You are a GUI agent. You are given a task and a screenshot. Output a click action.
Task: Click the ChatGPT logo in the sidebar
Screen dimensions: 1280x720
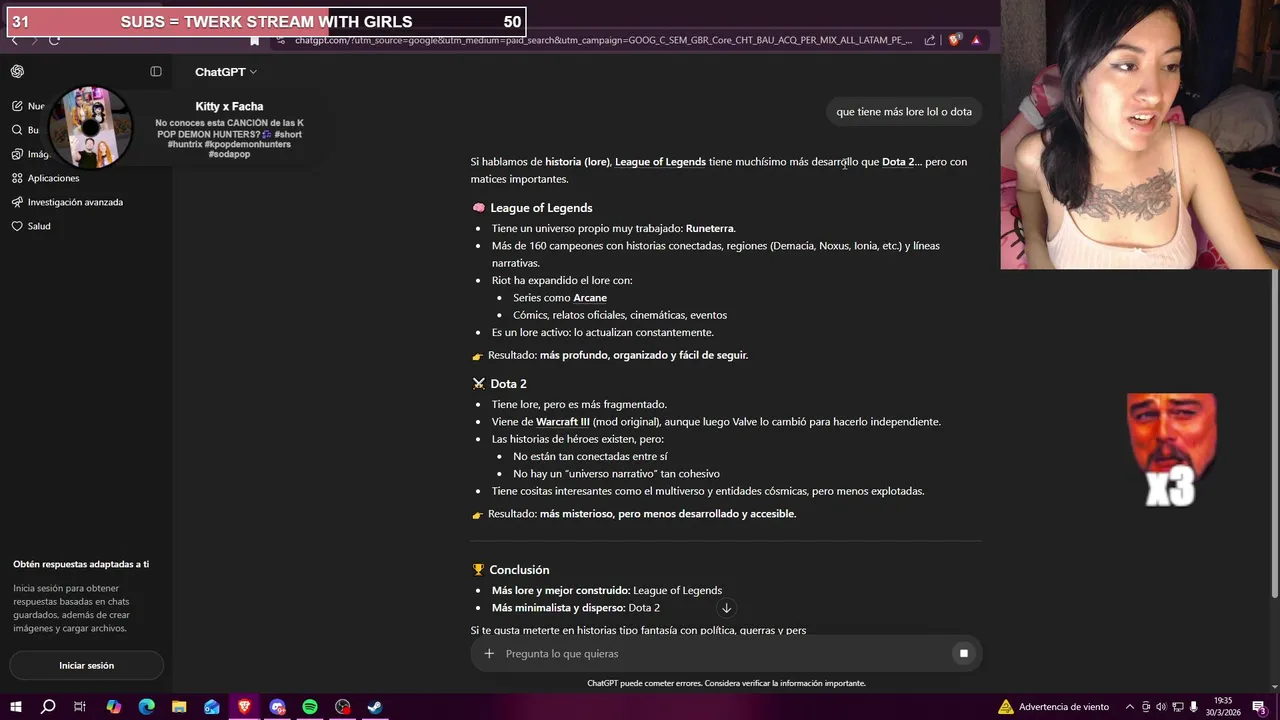(17, 72)
